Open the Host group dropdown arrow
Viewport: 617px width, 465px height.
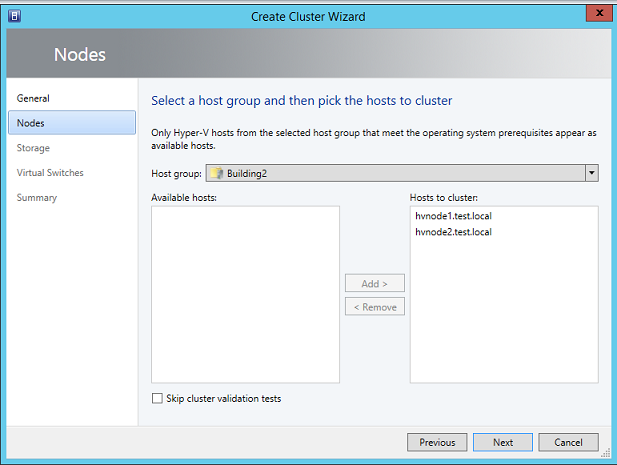pos(591,173)
